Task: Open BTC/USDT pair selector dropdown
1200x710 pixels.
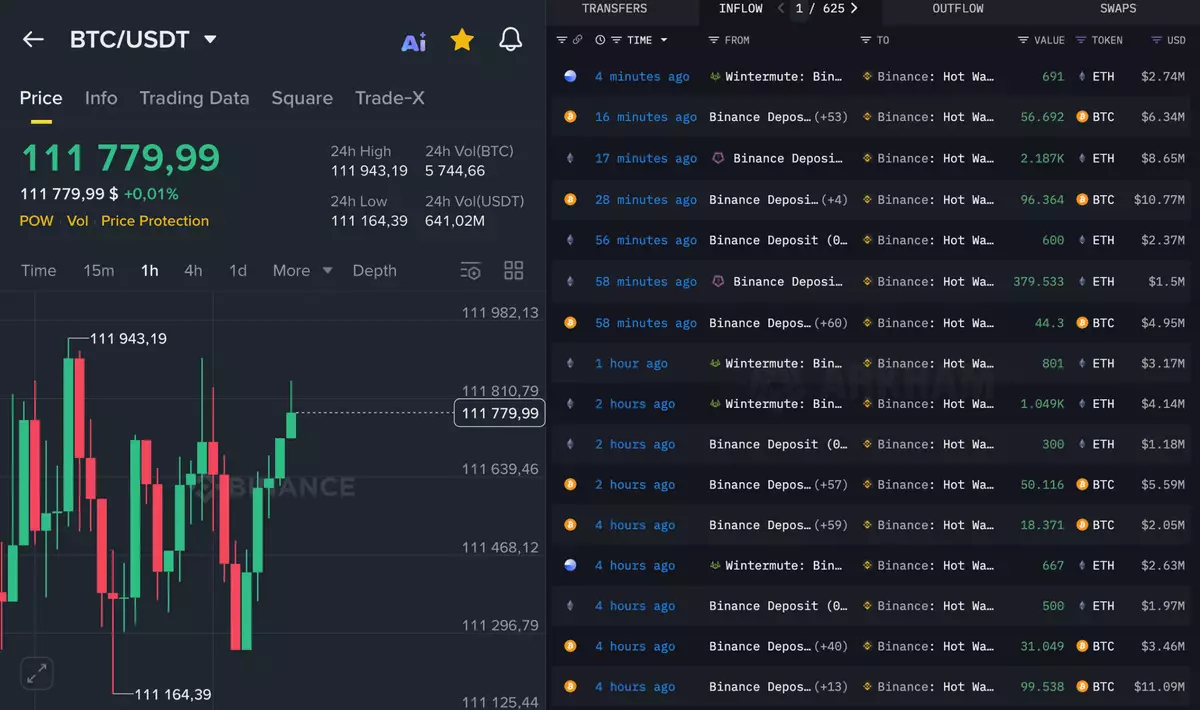Action: 210,40
